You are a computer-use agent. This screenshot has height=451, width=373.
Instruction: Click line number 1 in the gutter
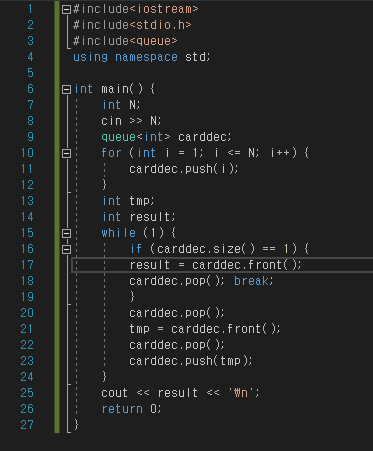coord(30,9)
